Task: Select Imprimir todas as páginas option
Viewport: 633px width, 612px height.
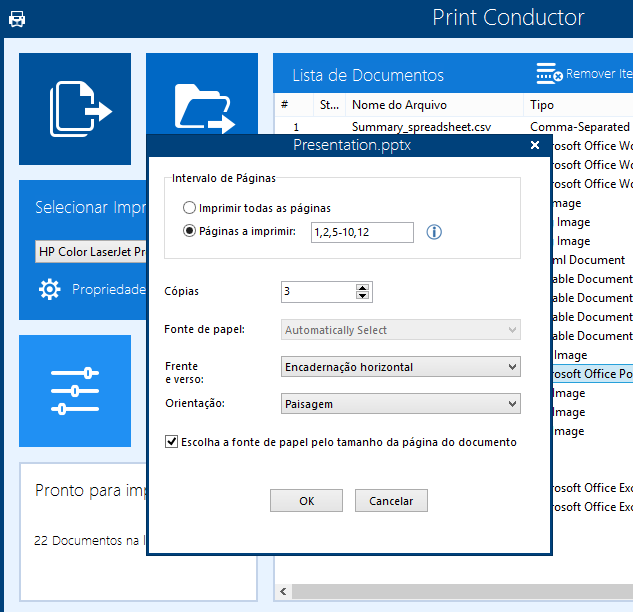Action: point(190,208)
